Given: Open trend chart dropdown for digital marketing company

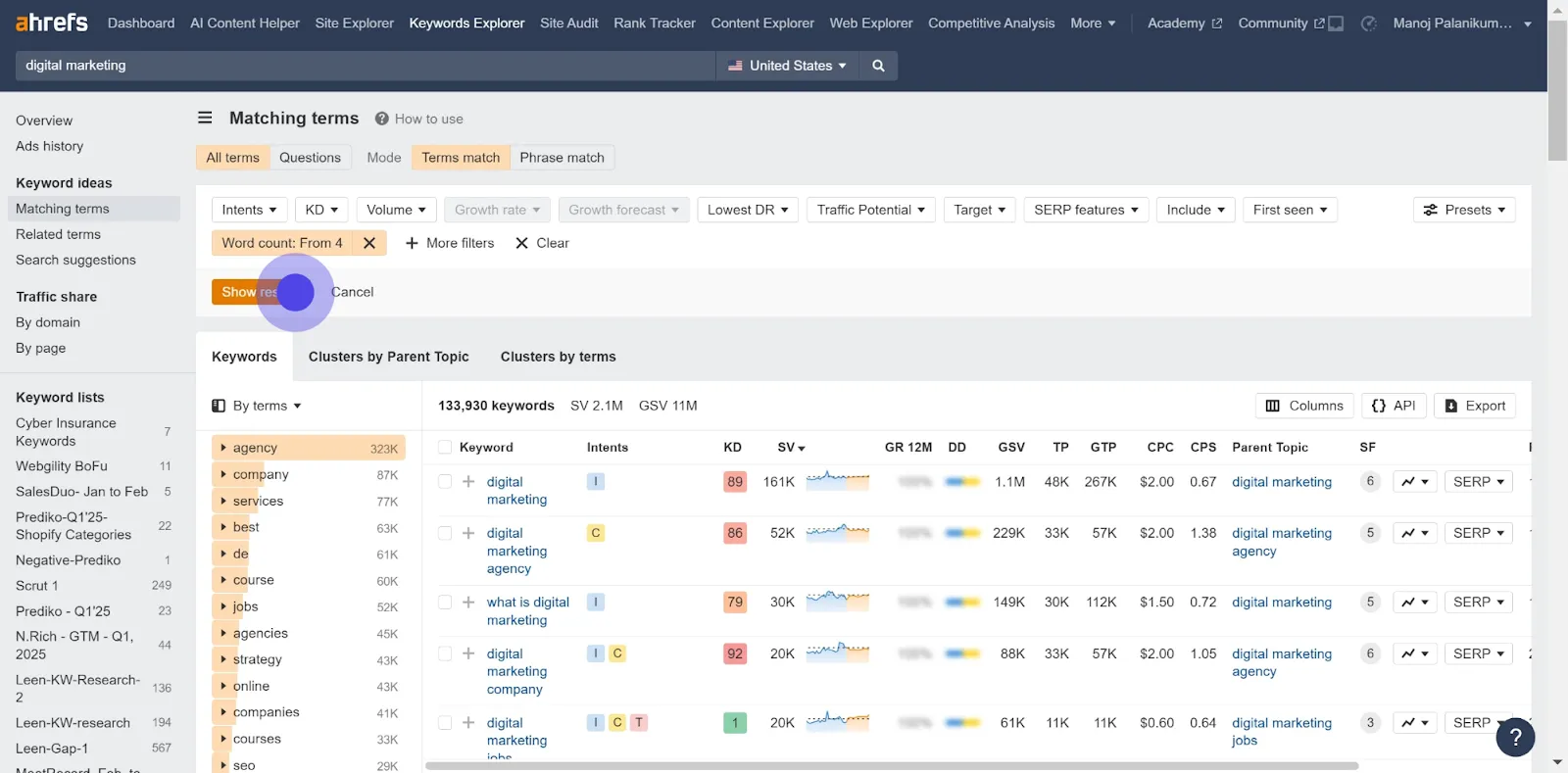Looking at the screenshot, I should 1415,653.
